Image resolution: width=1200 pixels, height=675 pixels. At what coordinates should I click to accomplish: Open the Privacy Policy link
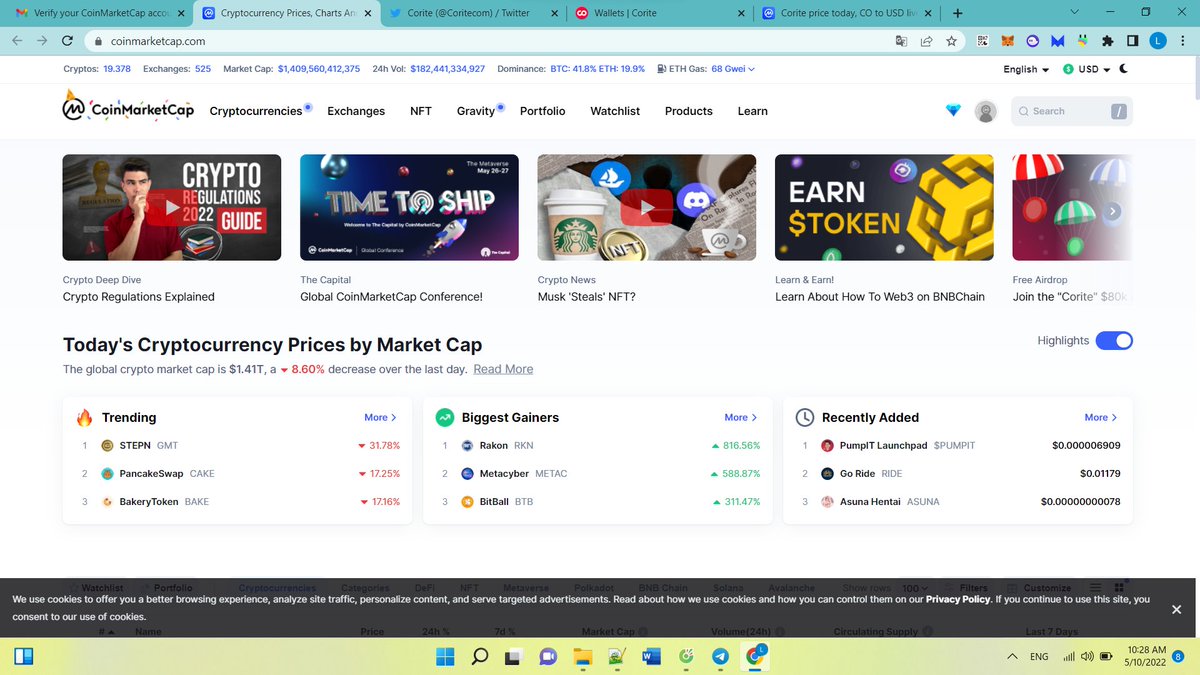point(958,599)
